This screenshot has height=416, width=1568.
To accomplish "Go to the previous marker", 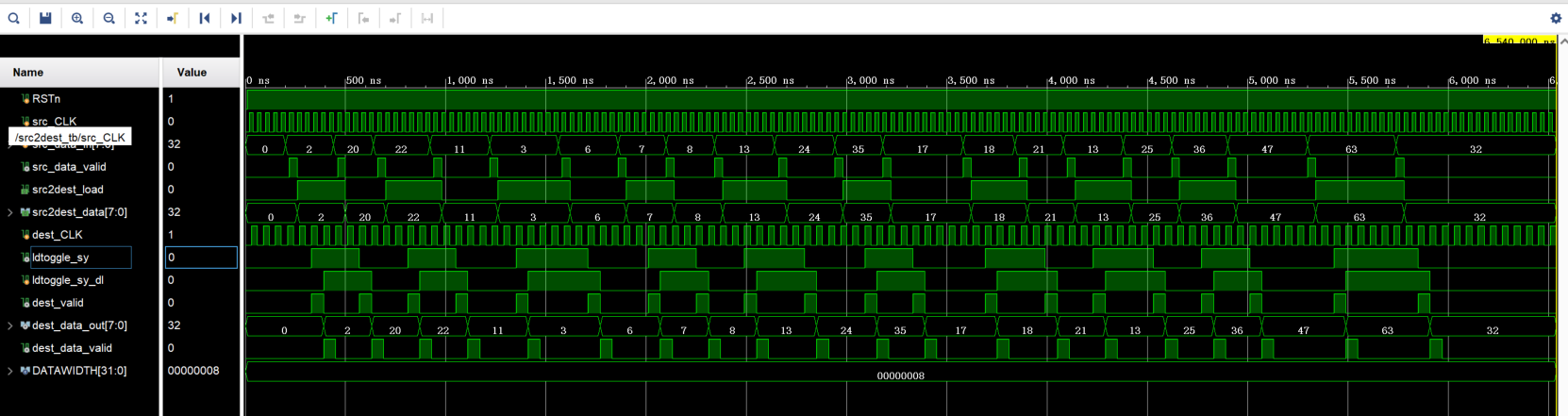I will [364, 18].
